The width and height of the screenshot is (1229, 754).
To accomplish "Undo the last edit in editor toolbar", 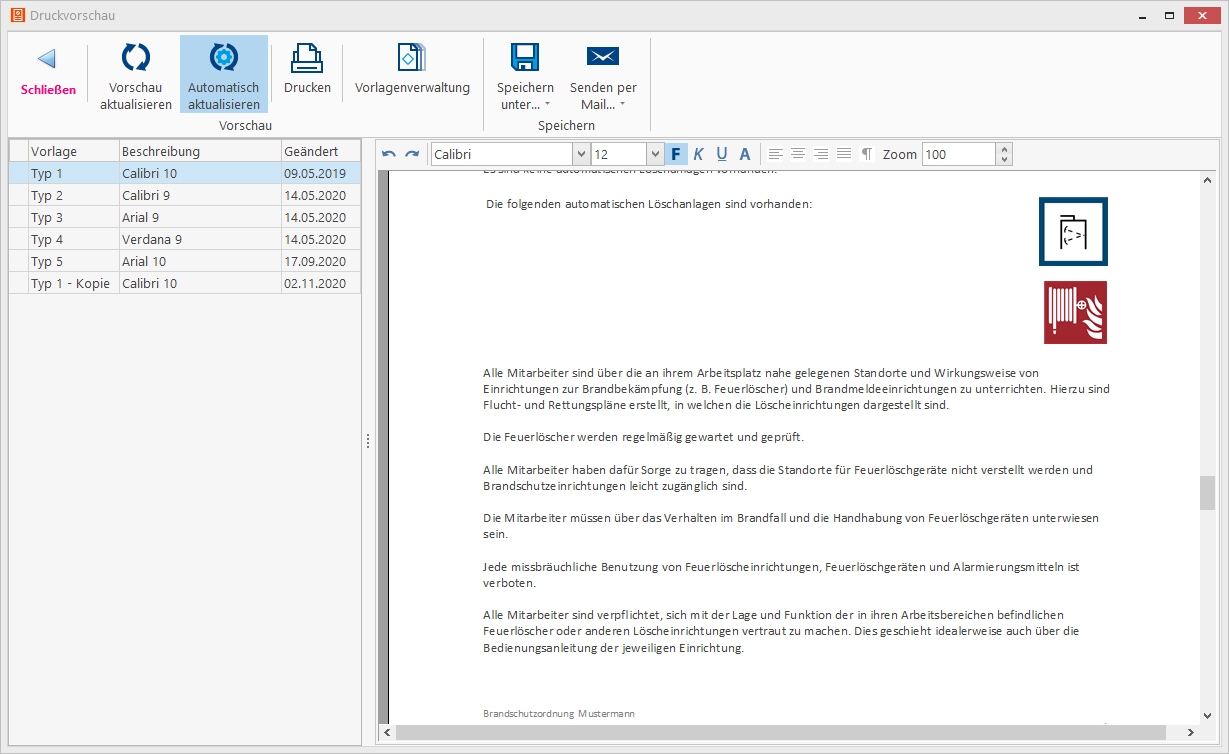I will tap(389, 154).
